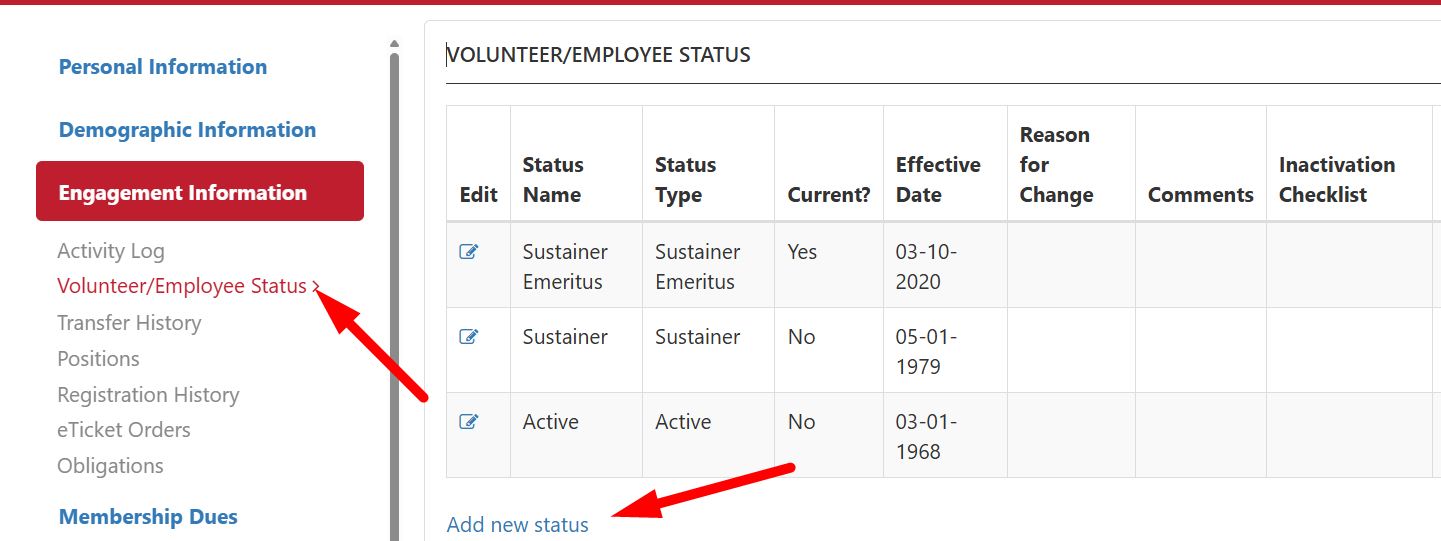Screen dimensions: 1441x541
Task: Click 'Sustainer Emeritus' in Status Name column
Action: click(565, 267)
